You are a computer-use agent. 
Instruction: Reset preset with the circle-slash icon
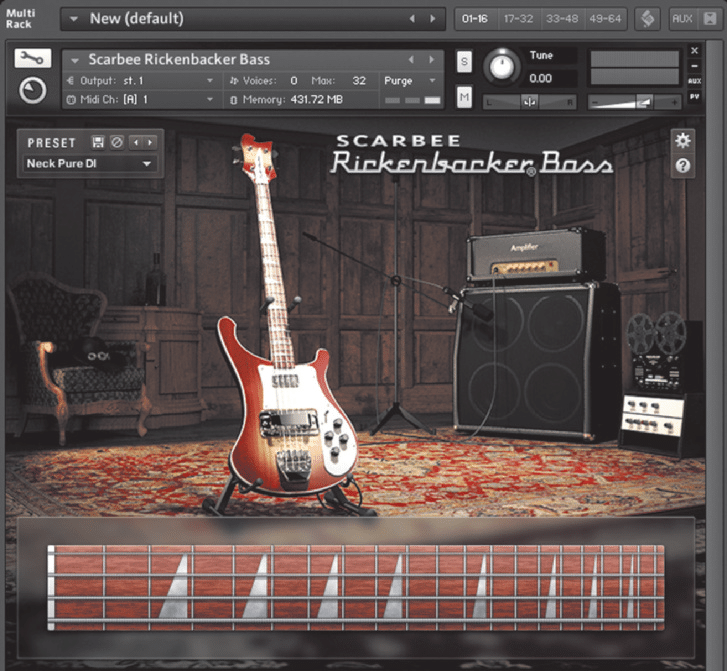[x=116, y=142]
